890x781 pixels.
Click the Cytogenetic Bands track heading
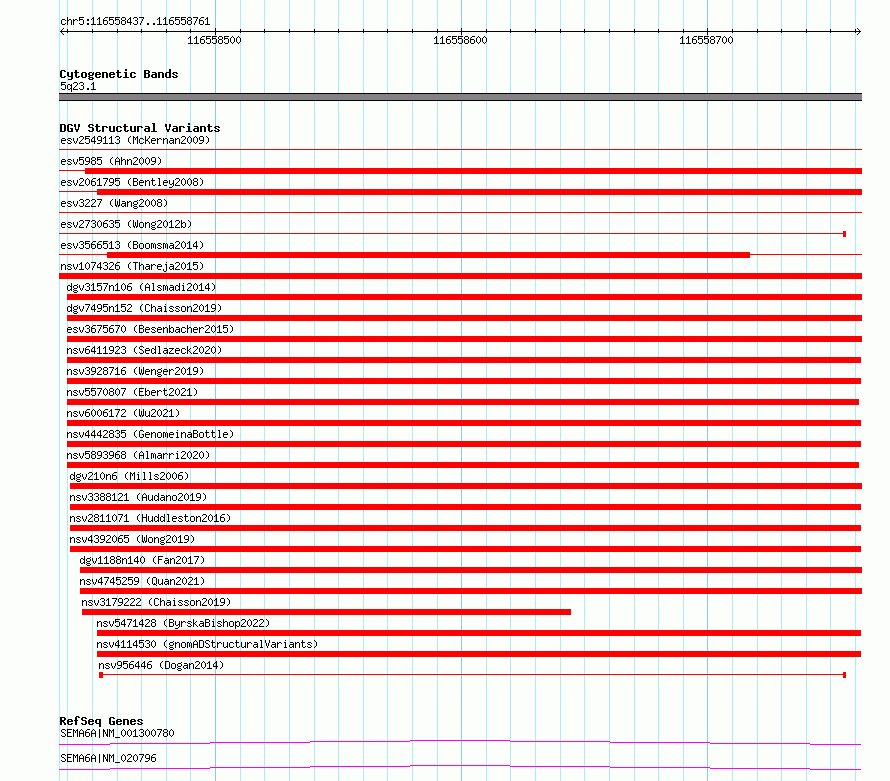point(119,74)
